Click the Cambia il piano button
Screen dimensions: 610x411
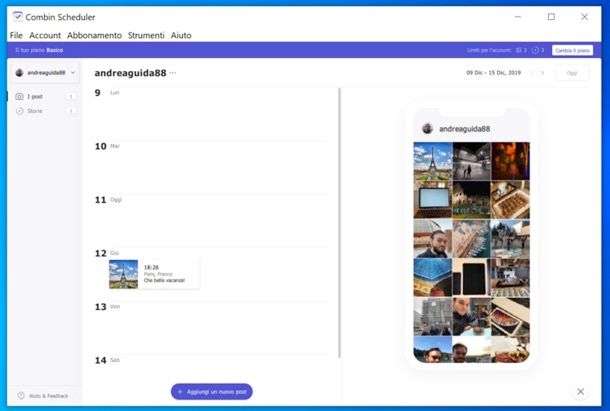[572, 50]
